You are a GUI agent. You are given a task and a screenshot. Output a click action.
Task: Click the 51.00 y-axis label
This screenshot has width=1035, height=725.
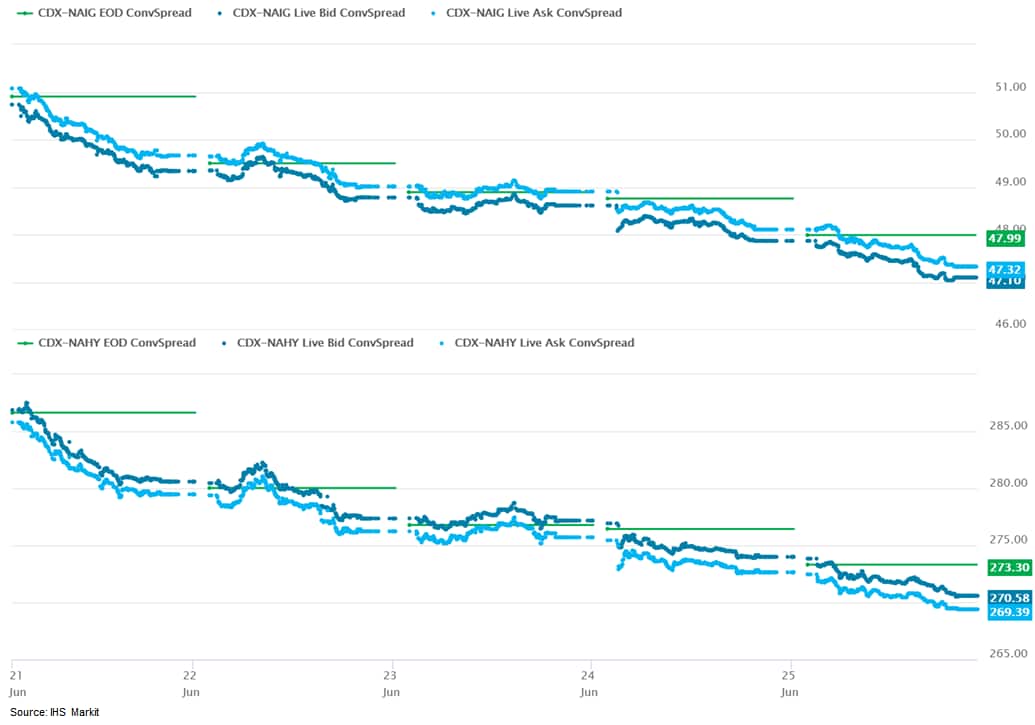tap(1004, 87)
